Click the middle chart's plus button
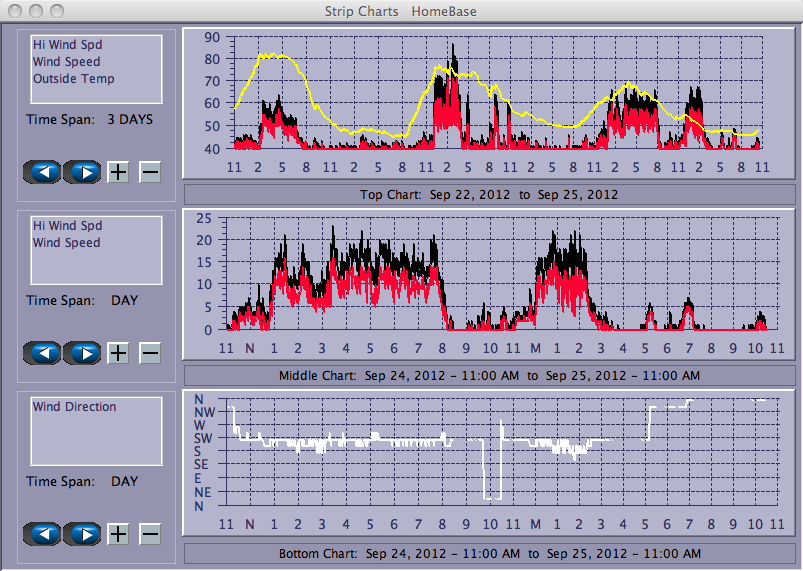This screenshot has width=803, height=571. (118, 353)
